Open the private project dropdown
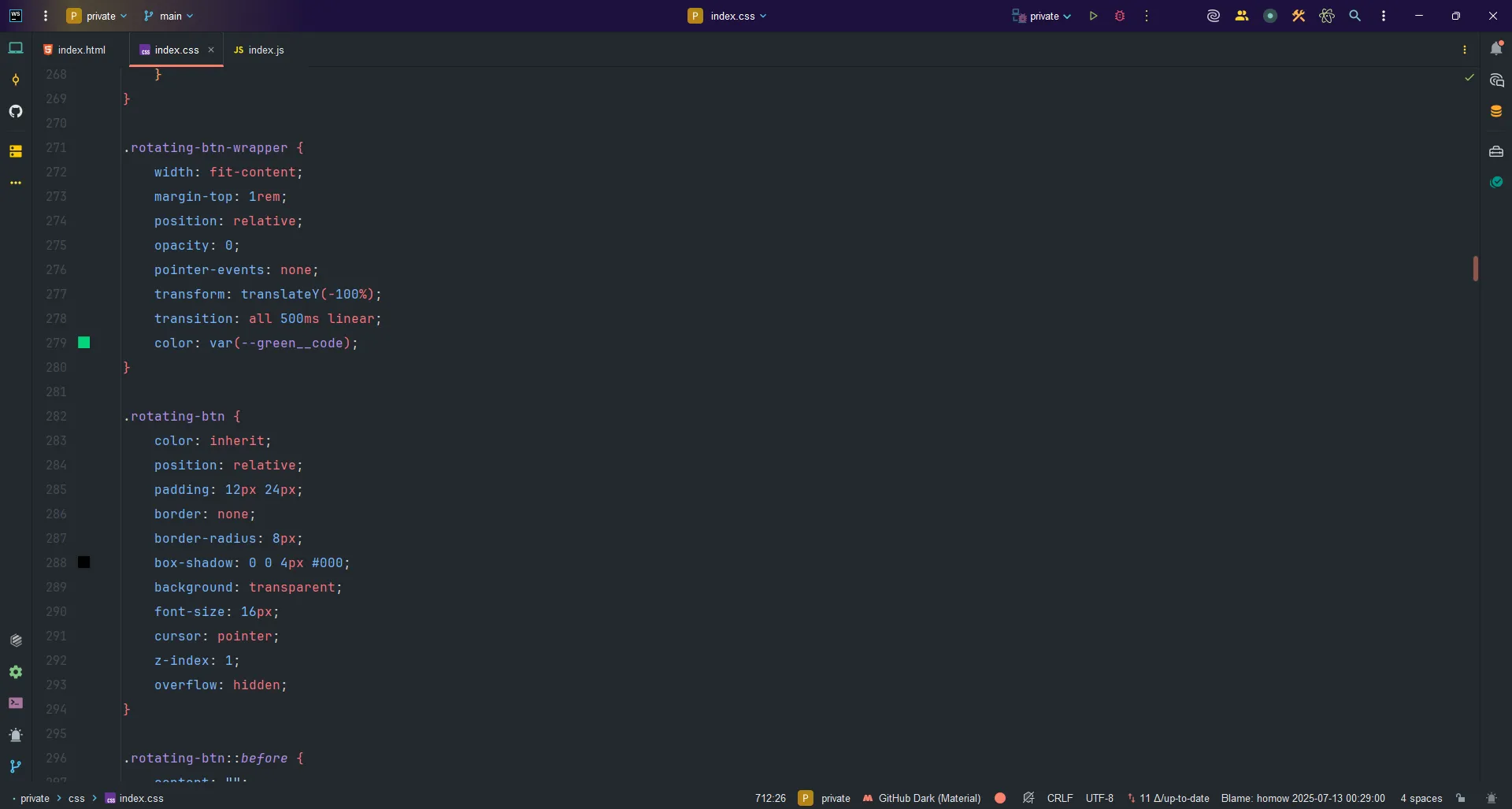This screenshot has height=809, width=1512. tap(97, 16)
